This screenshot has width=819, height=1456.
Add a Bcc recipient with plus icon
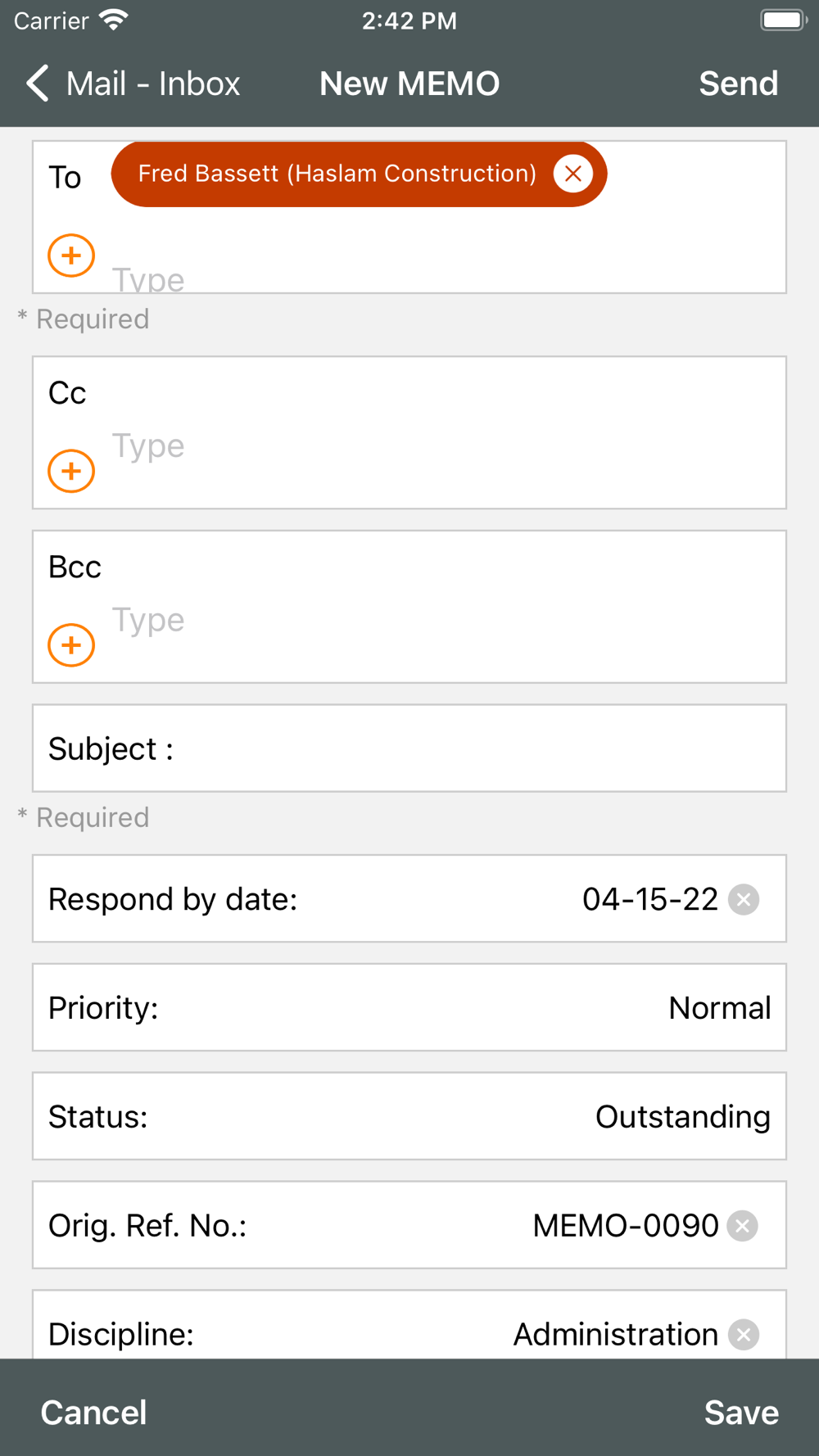click(x=71, y=645)
